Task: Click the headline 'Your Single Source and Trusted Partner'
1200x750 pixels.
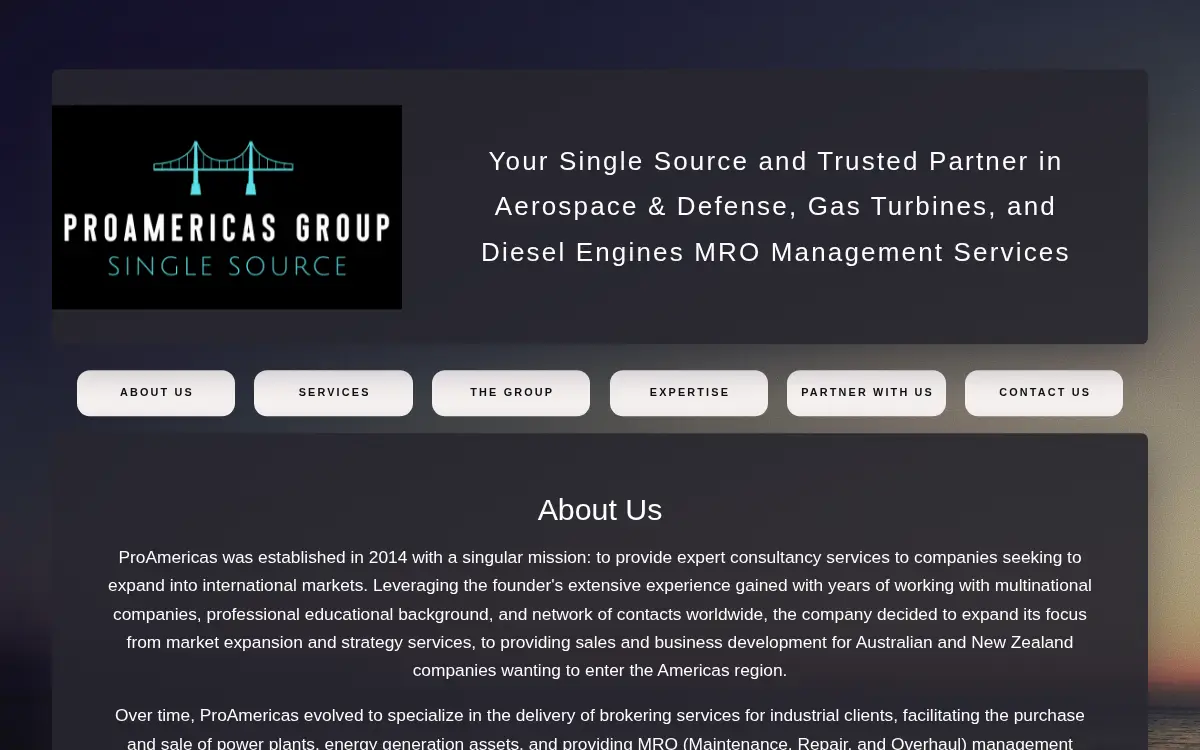Action: (775, 207)
